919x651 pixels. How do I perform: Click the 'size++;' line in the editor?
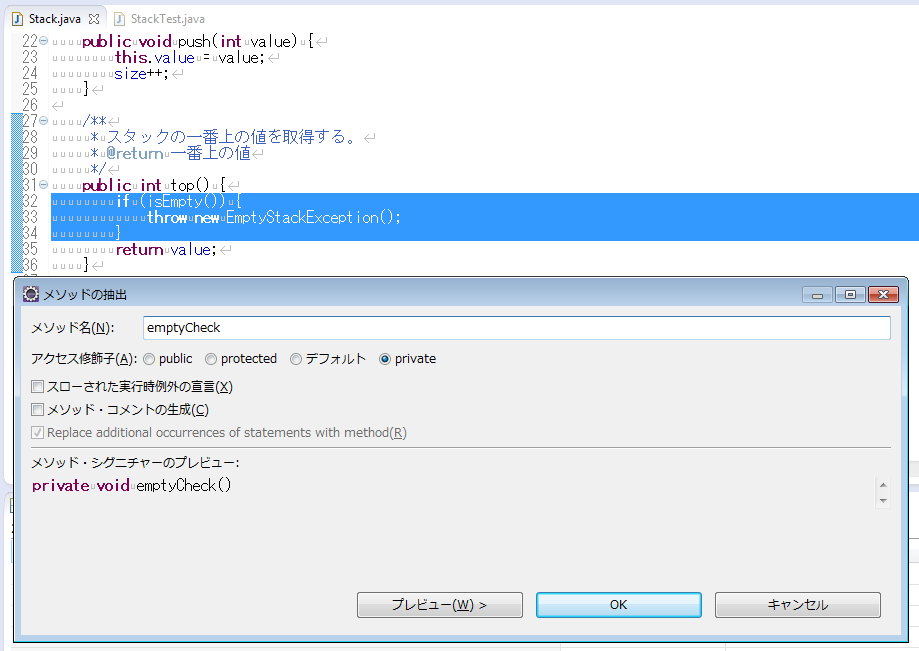coord(141,73)
